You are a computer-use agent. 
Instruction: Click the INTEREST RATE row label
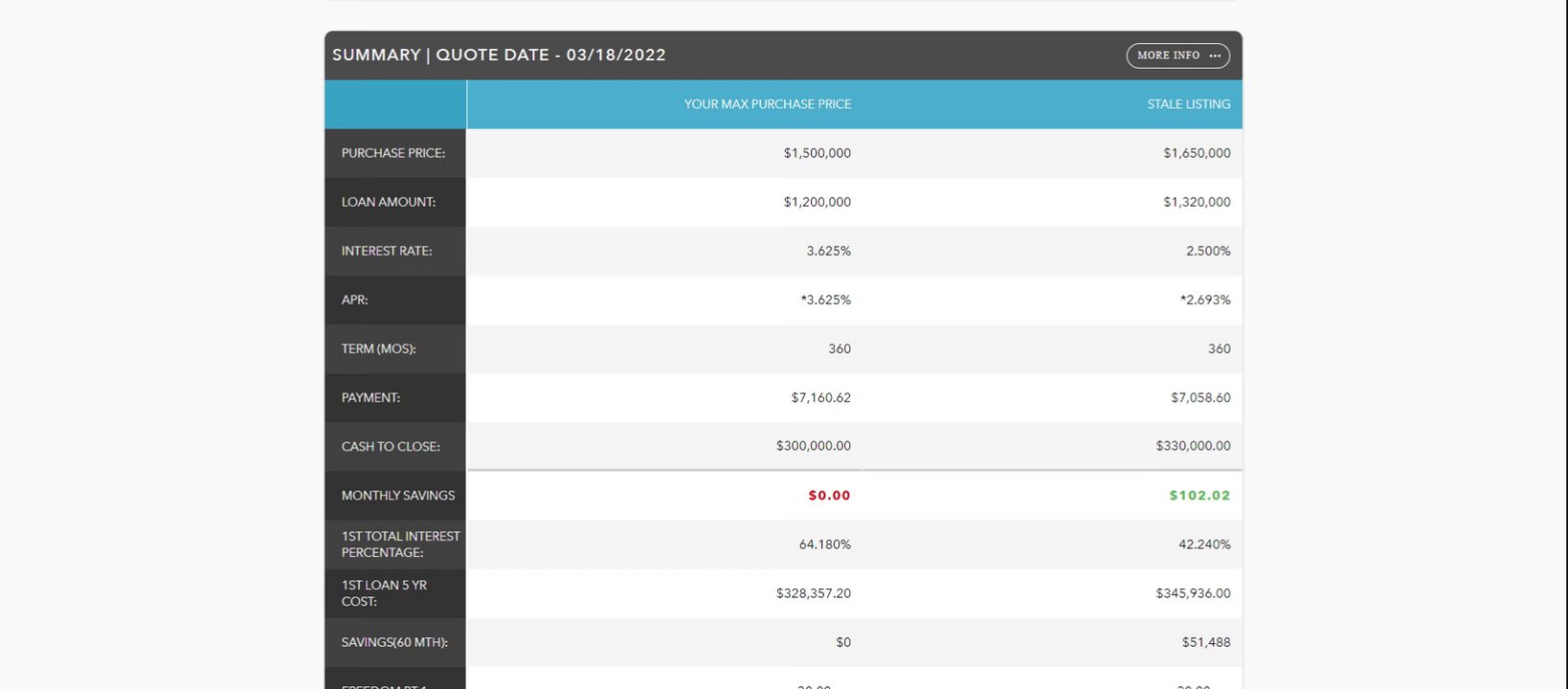pyautogui.click(x=387, y=251)
